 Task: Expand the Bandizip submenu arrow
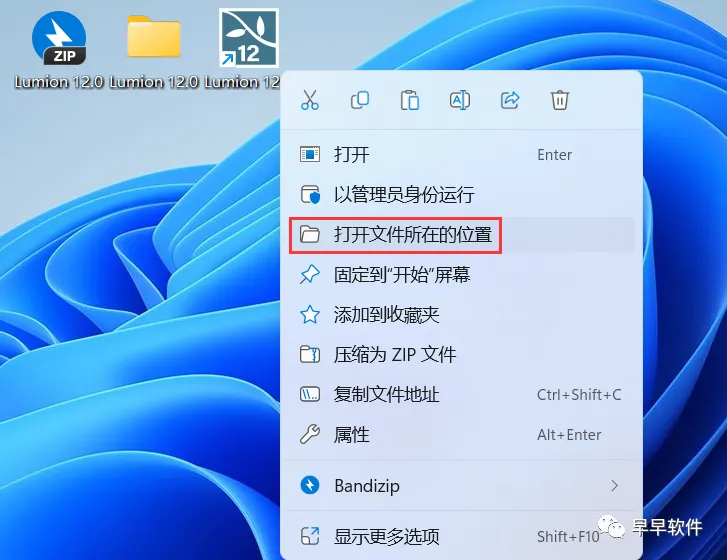[x=614, y=485]
